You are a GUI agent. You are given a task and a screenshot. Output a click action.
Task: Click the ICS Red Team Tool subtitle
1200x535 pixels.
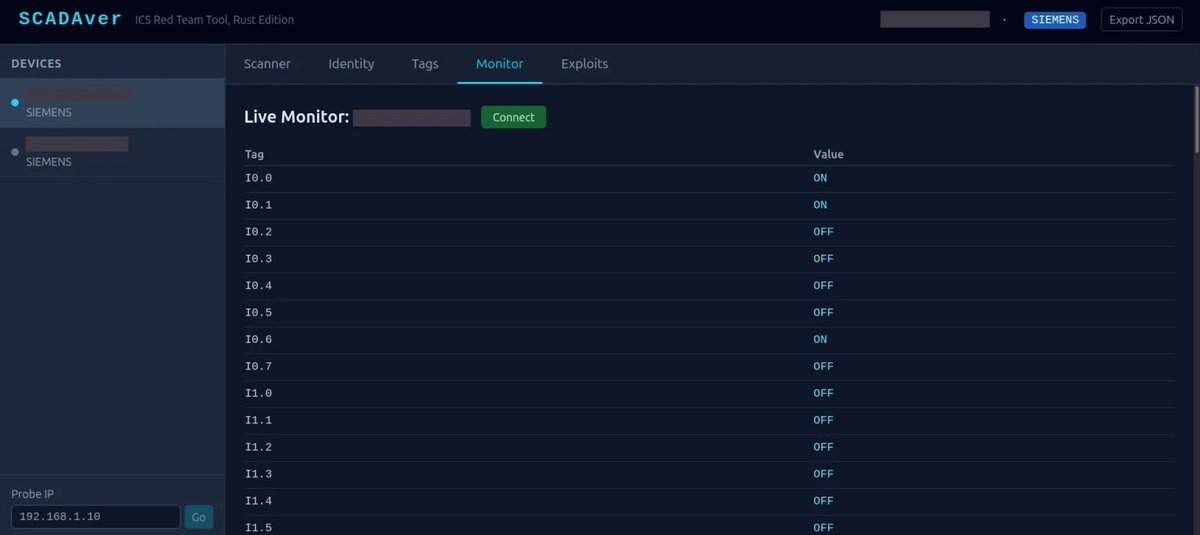tap(215, 20)
